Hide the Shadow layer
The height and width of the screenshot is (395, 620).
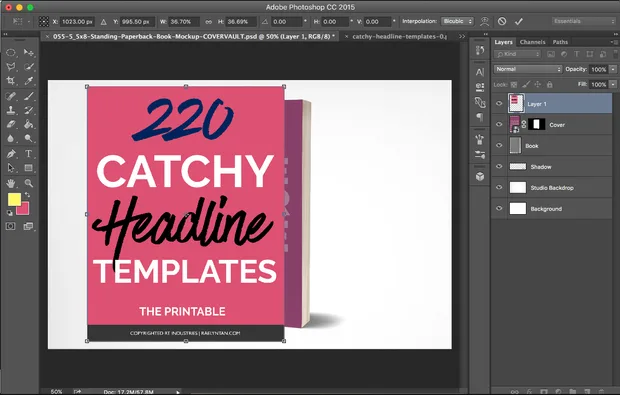pyautogui.click(x=499, y=166)
